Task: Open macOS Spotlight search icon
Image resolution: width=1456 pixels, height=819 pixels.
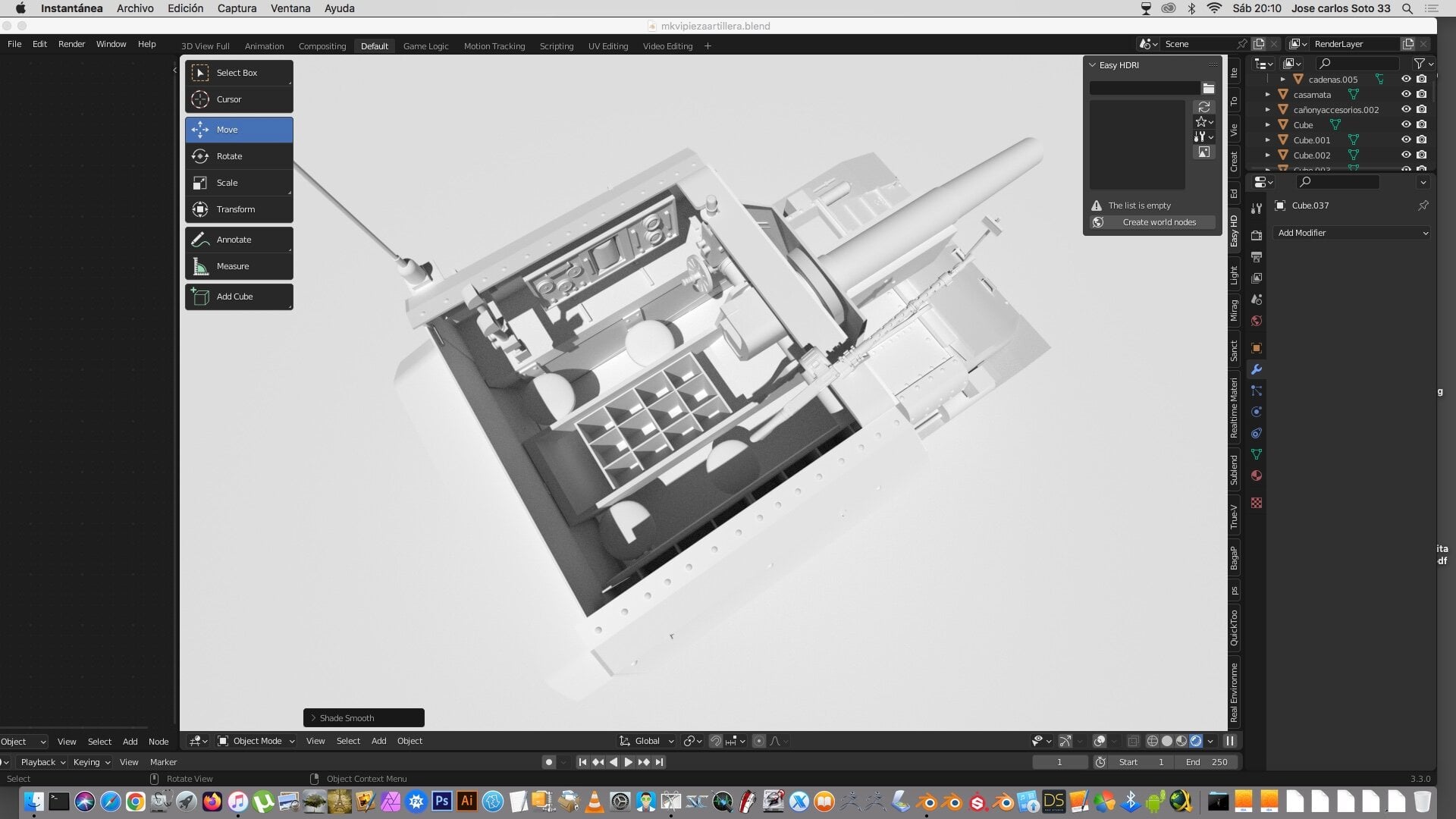Action: [x=1407, y=8]
